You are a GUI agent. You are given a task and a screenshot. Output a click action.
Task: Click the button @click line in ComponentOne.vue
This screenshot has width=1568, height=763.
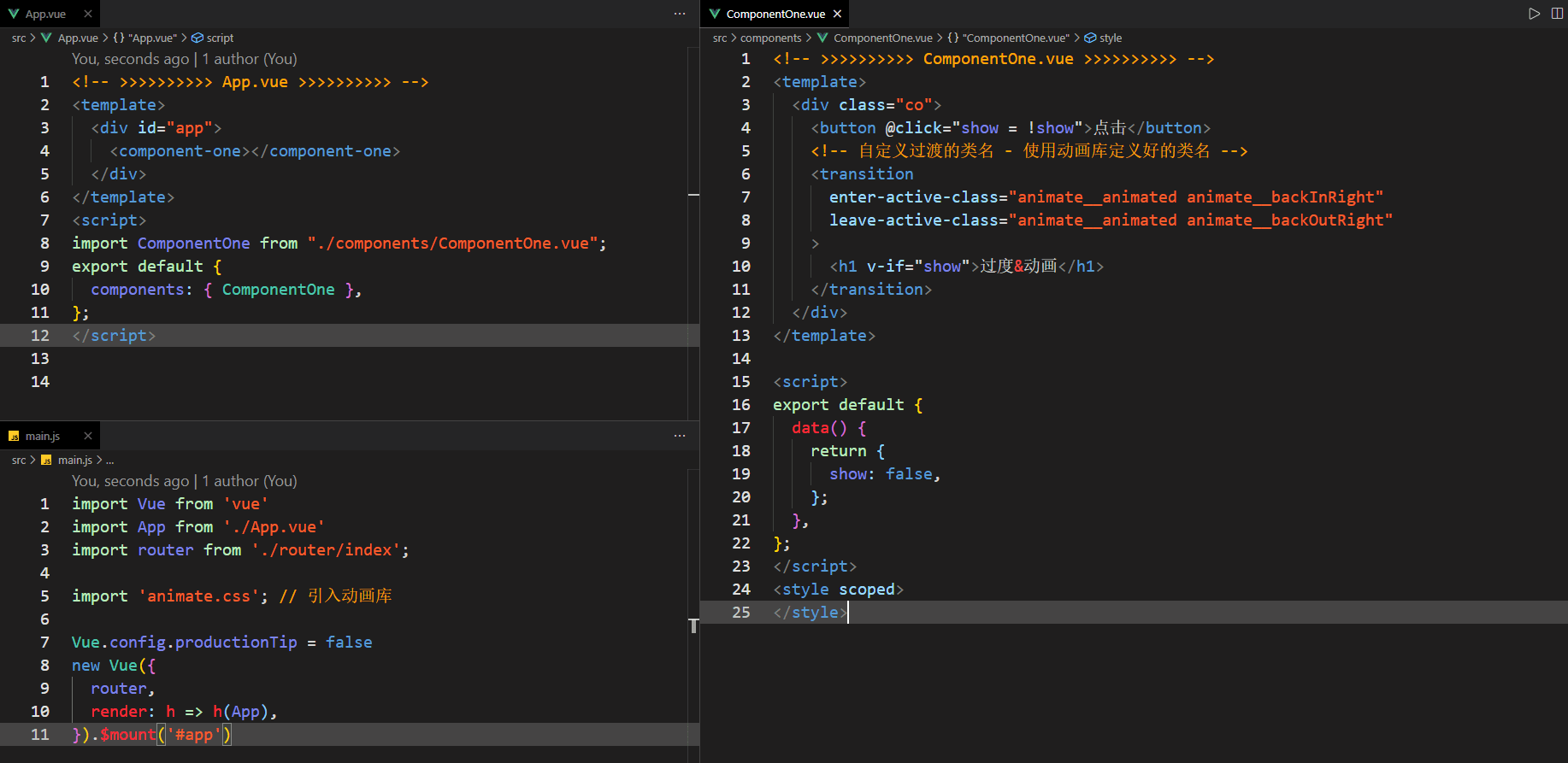(x=1011, y=127)
